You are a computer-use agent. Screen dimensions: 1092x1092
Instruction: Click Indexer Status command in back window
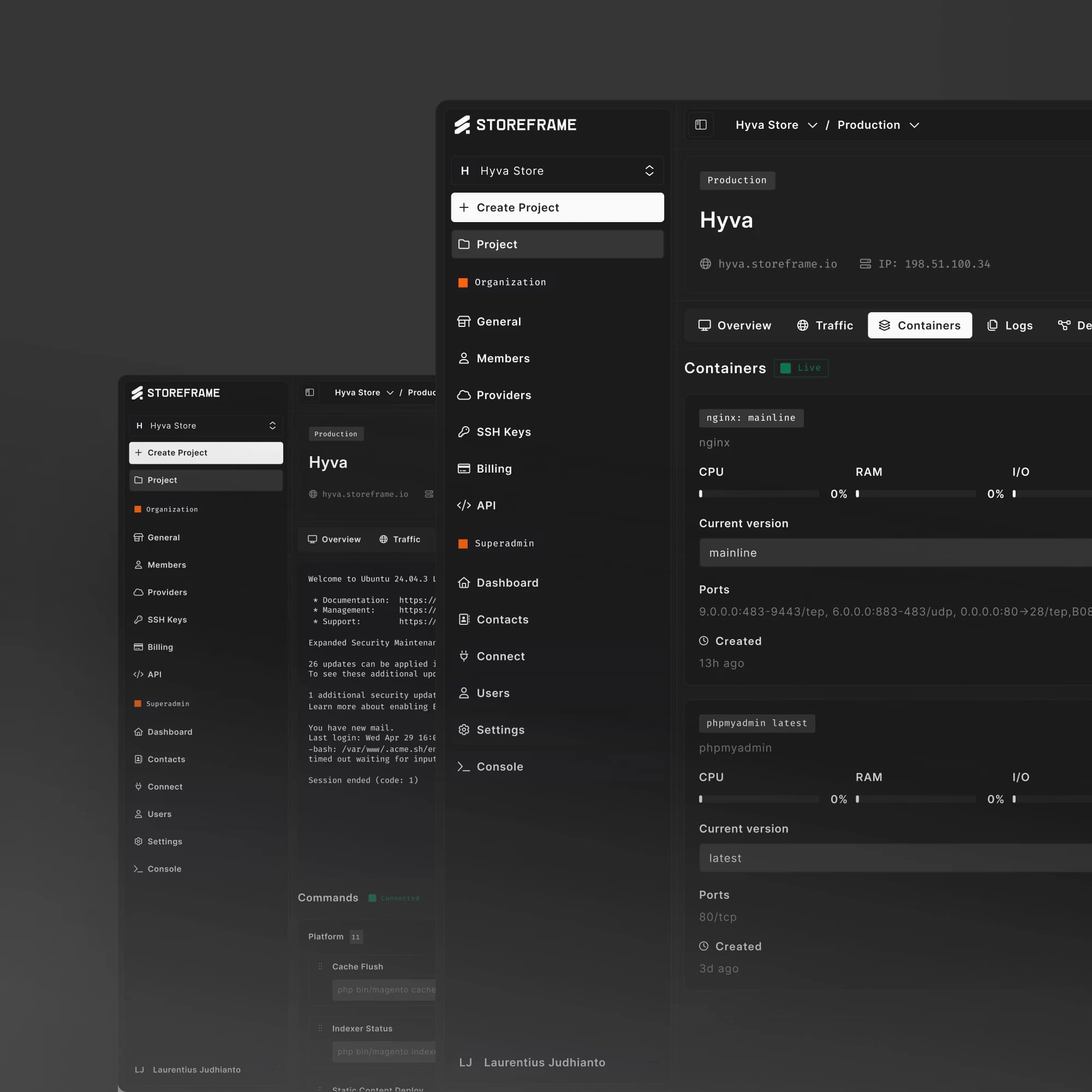[362, 1028]
